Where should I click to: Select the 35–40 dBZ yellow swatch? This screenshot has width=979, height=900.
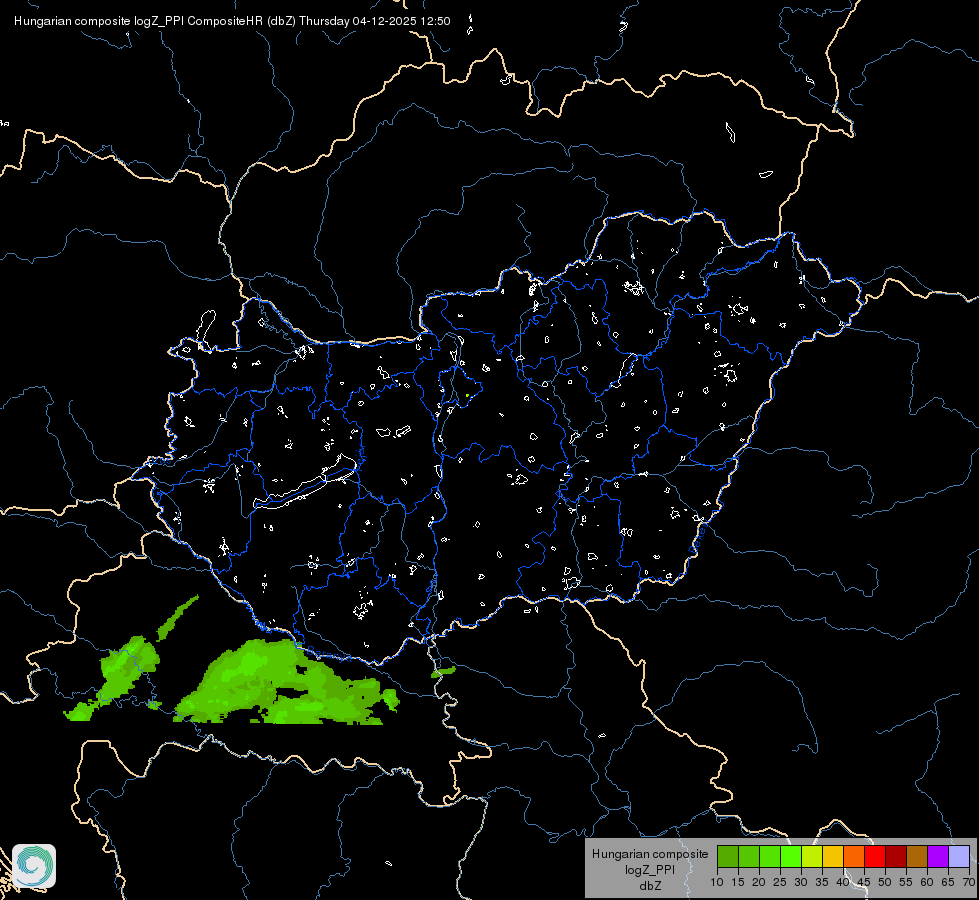click(834, 857)
